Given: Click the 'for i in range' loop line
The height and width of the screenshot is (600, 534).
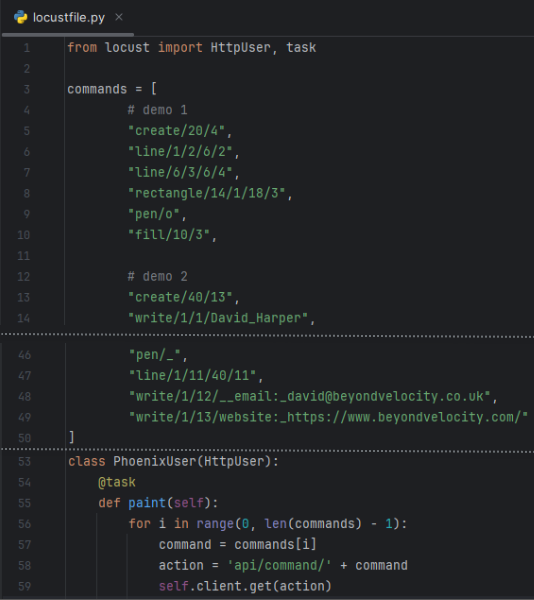Looking at the screenshot, I should pos(268,523).
